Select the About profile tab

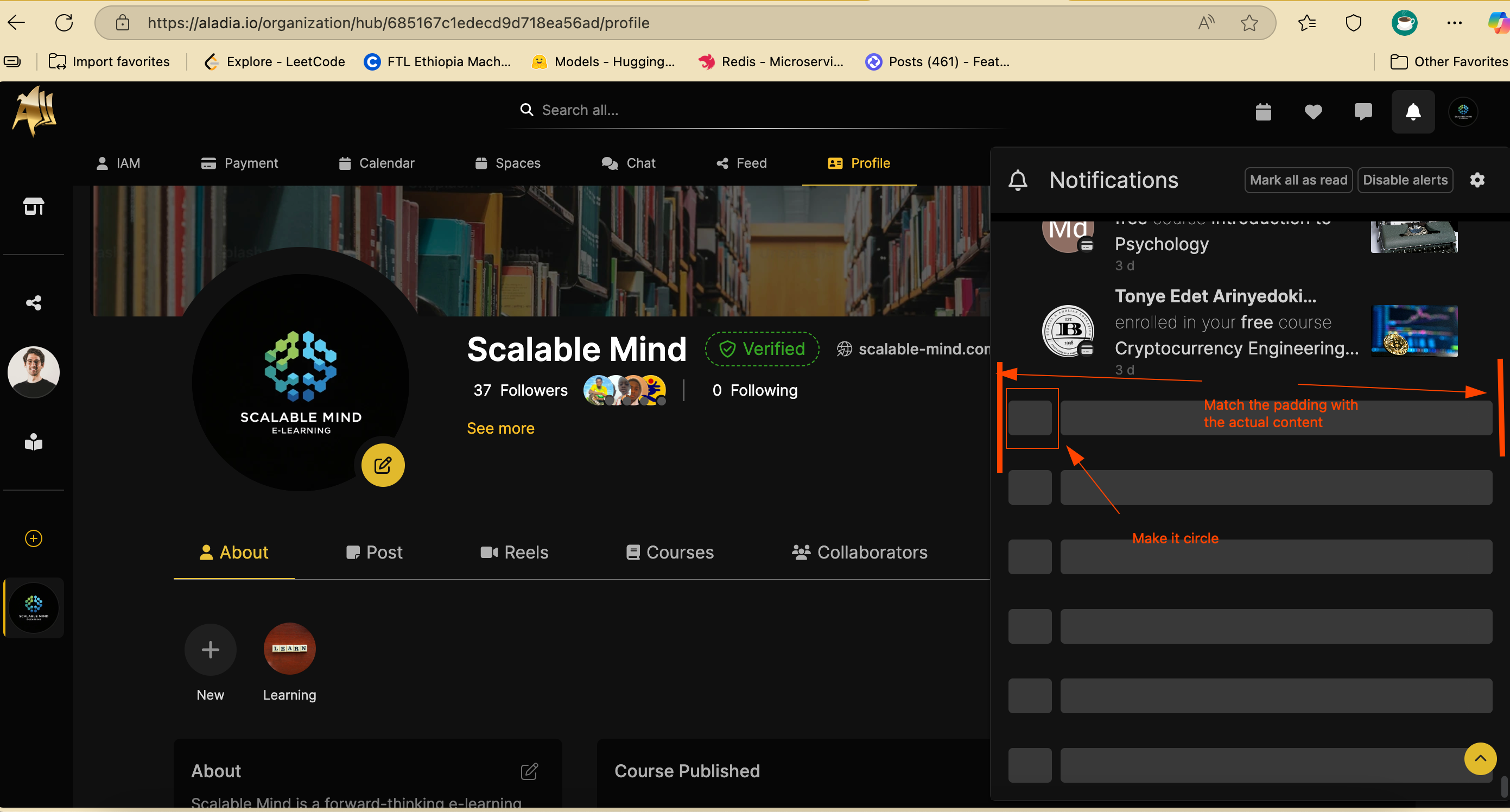[234, 552]
